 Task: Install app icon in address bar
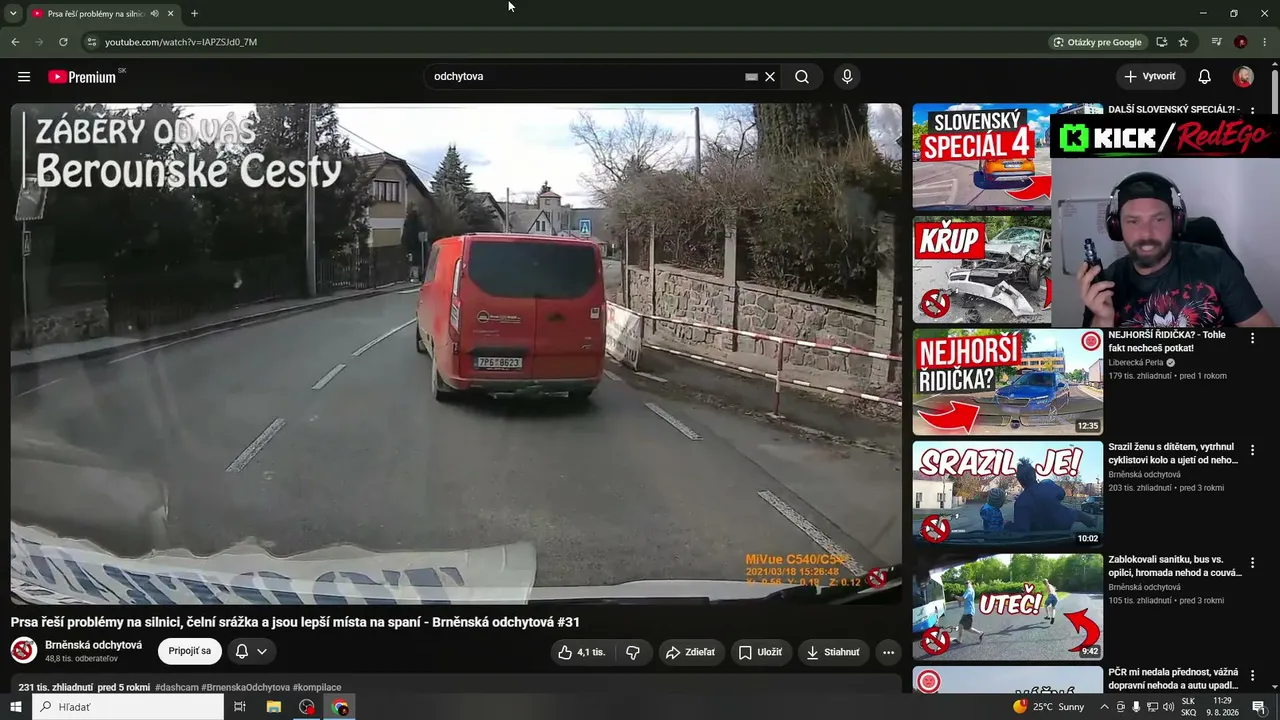pyautogui.click(x=1161, y=42)
